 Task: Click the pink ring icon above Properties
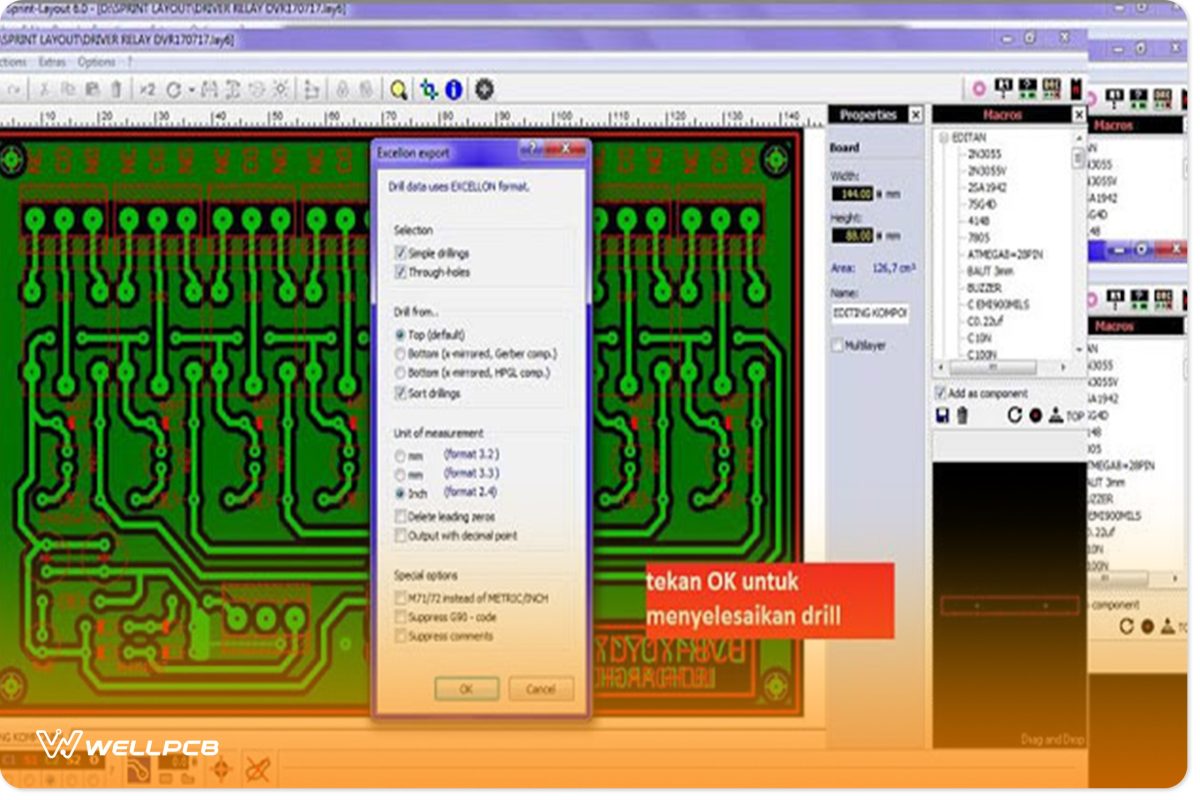tap(979, 89)
